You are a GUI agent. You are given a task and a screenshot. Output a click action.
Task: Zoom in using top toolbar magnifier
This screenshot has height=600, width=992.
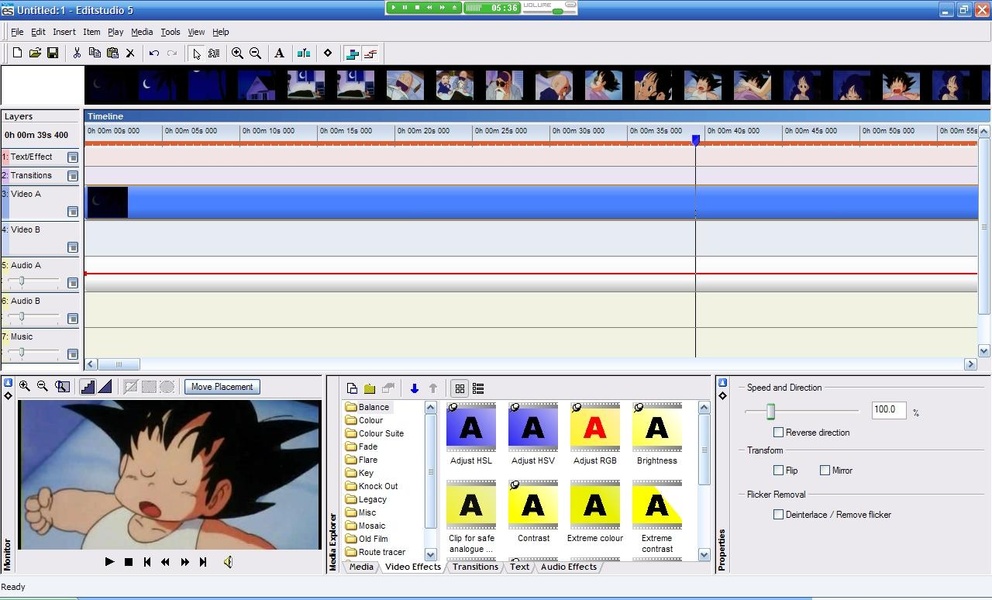tap(237, 53)
